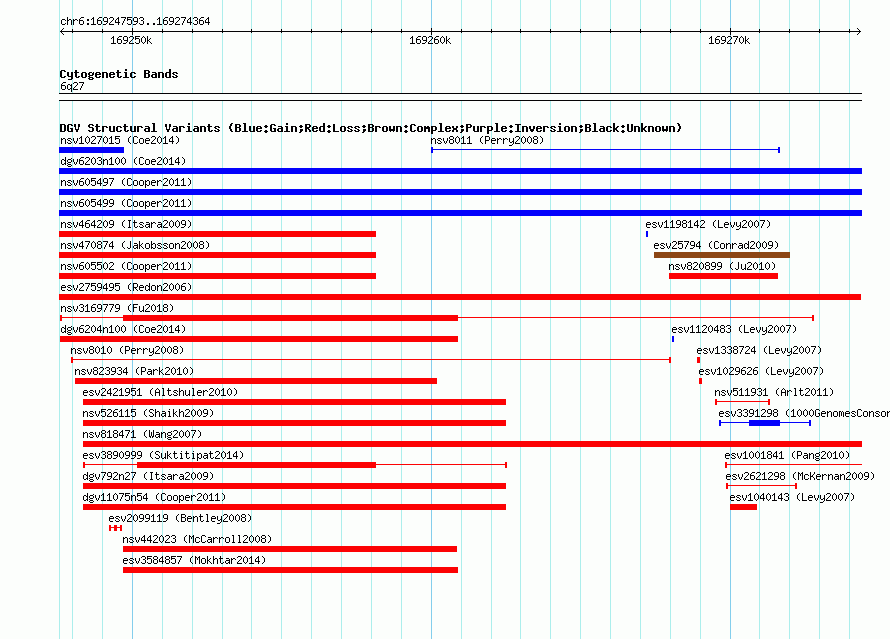Open esv1198142 (Levy2007) label
890x639 pixels.
[x=708, y=224]
